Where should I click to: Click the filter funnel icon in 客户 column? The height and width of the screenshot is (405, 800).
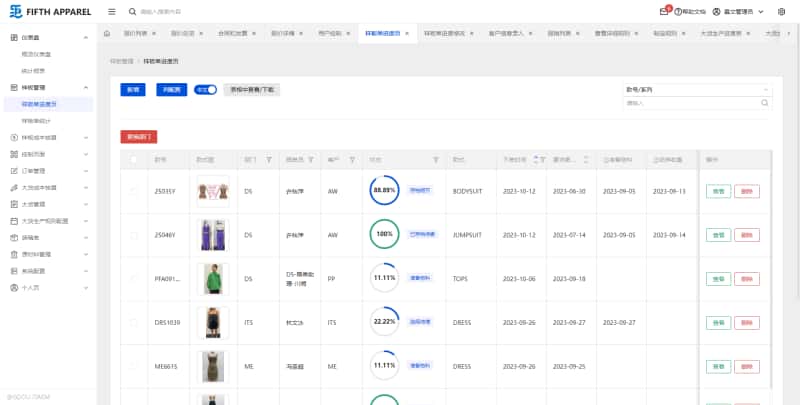pyautogui.click(x=352, y=159)
